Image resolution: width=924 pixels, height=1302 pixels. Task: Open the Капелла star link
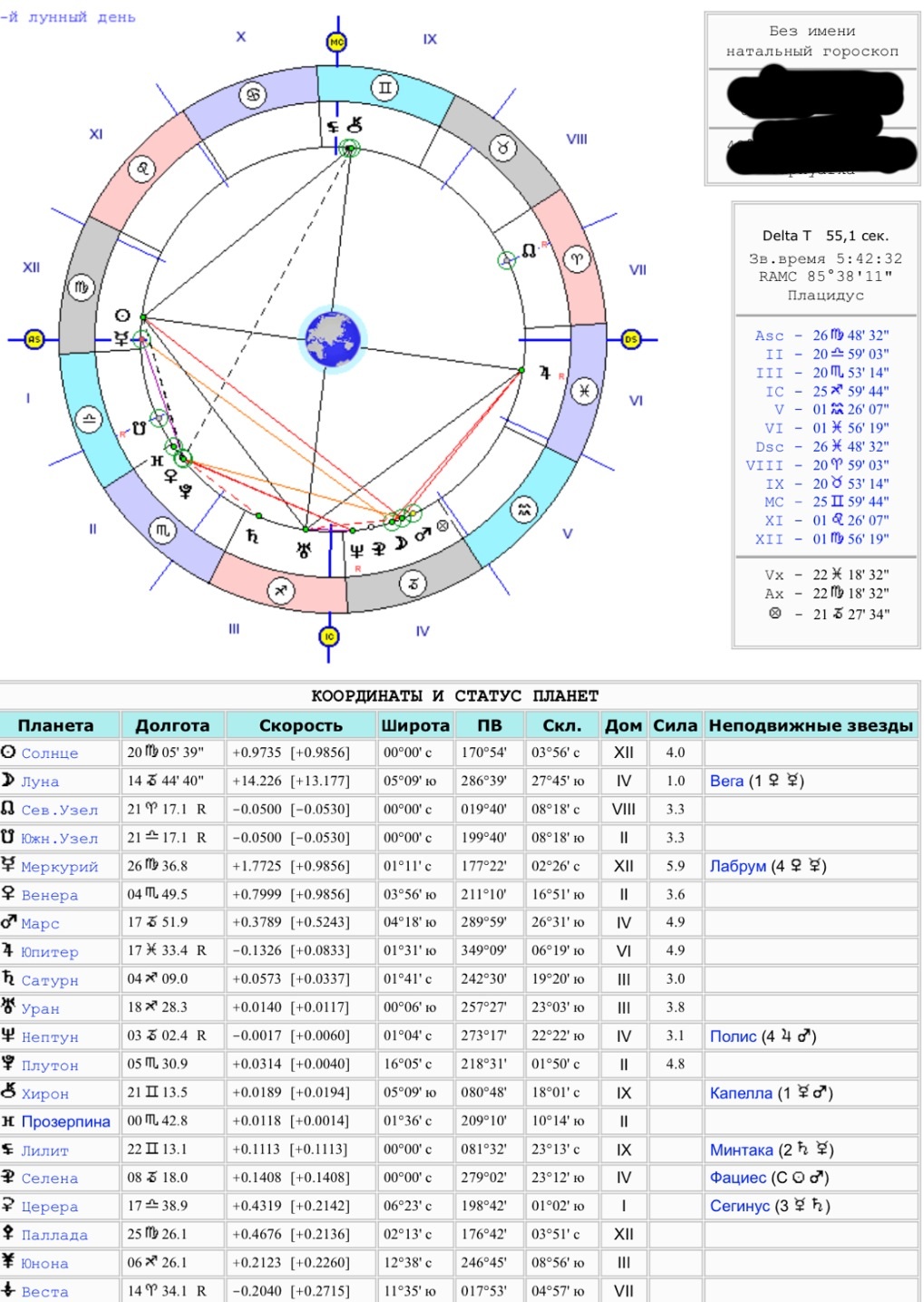tap(741, 1093)
